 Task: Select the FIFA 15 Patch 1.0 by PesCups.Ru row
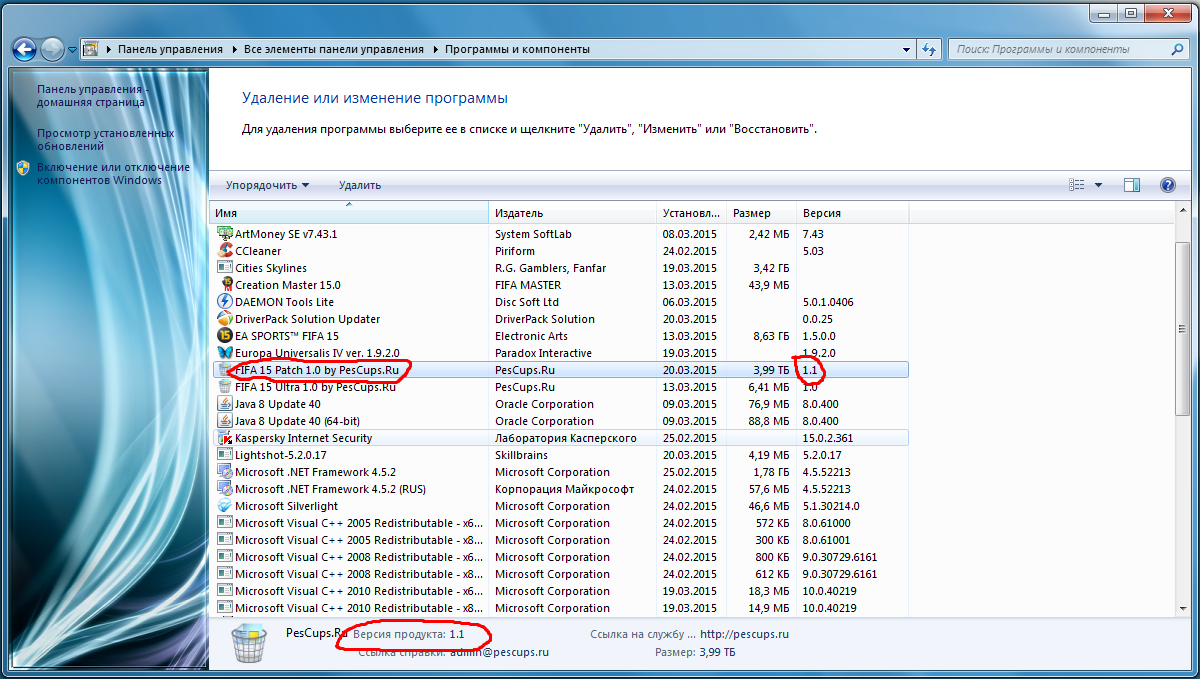[560, 370]
